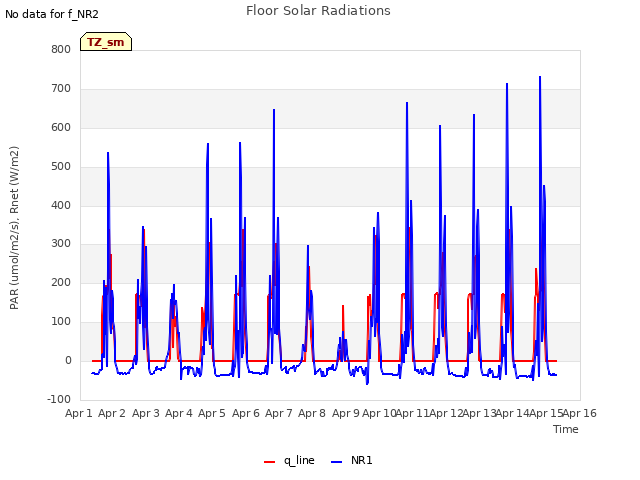Click the Time axis label
This screenshot has height=480, width=640.
tap(566, 429)
